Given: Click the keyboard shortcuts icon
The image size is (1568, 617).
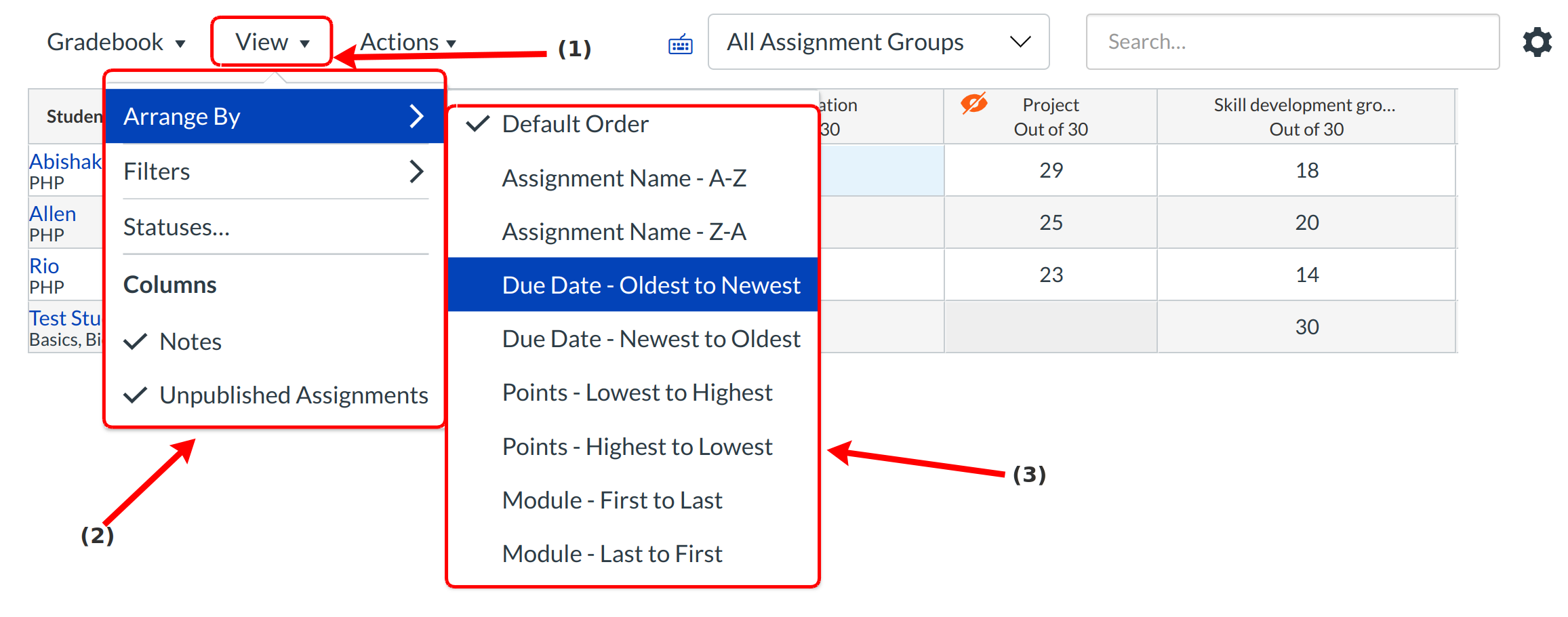Looking at the screenshot, I should [680, 45].
